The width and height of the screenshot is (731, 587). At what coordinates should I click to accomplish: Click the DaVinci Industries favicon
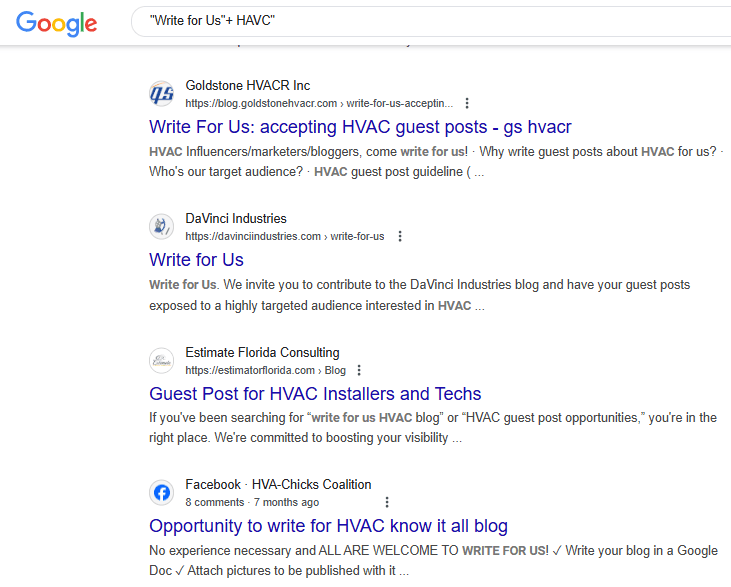coord(162,227)
